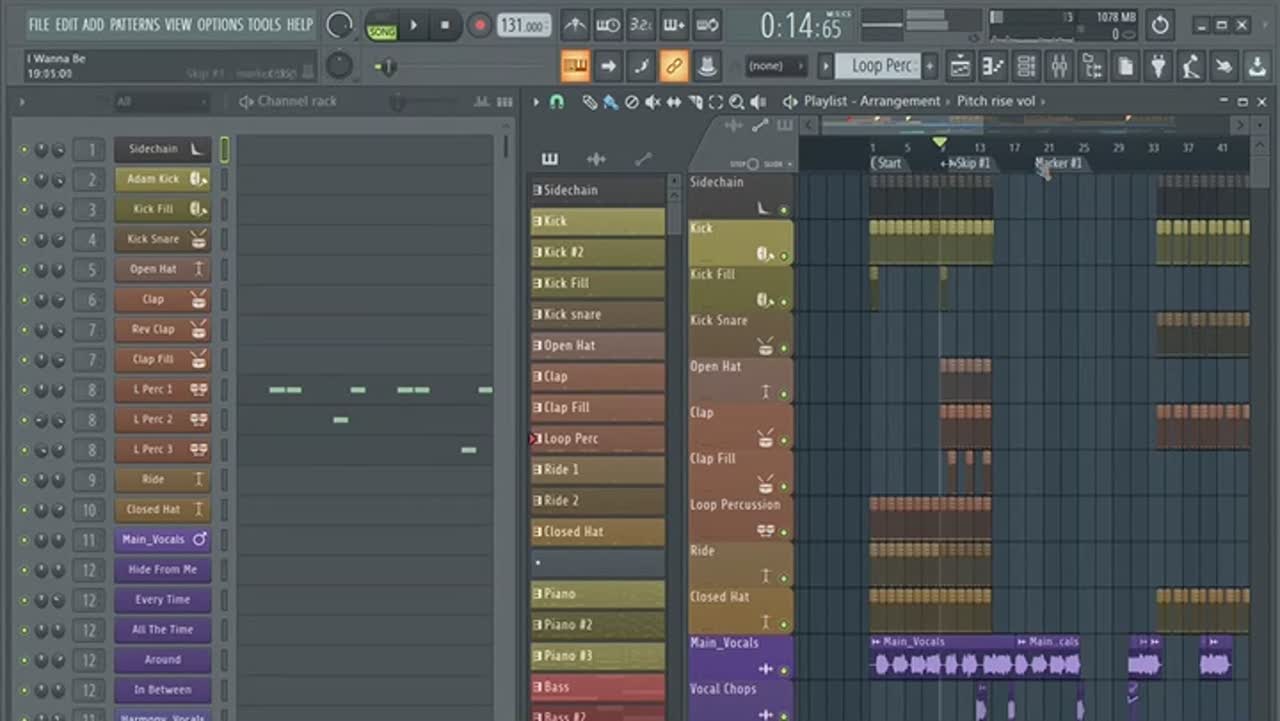Click the record button in the transport

pos(480,26)
